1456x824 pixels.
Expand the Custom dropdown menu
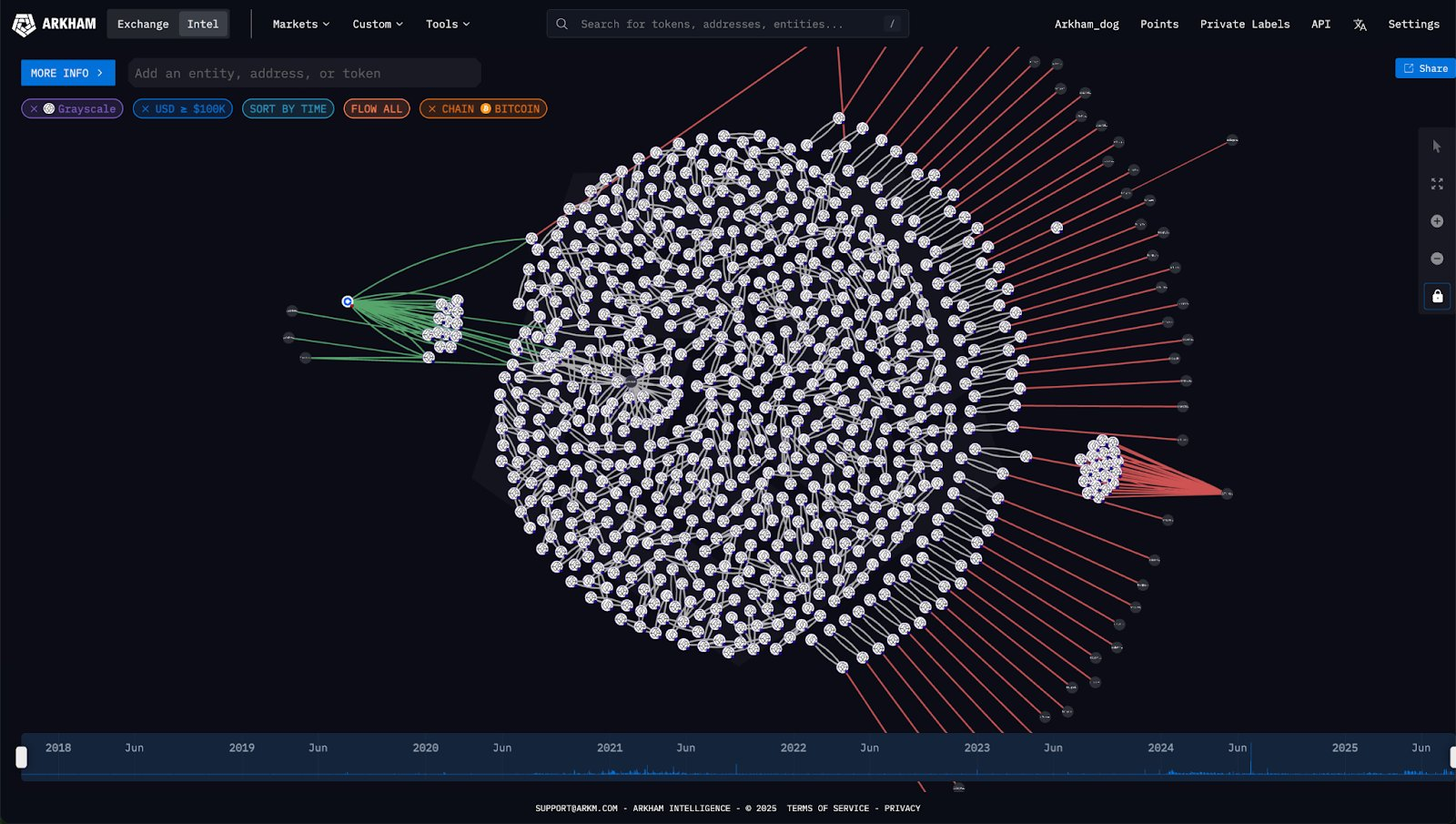[377, 25]
